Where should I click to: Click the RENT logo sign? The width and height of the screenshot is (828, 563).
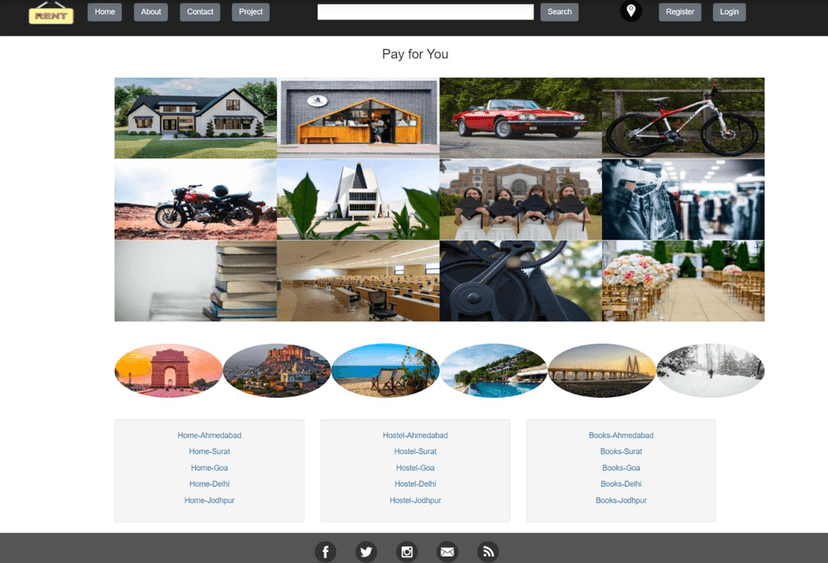[51, 13]
